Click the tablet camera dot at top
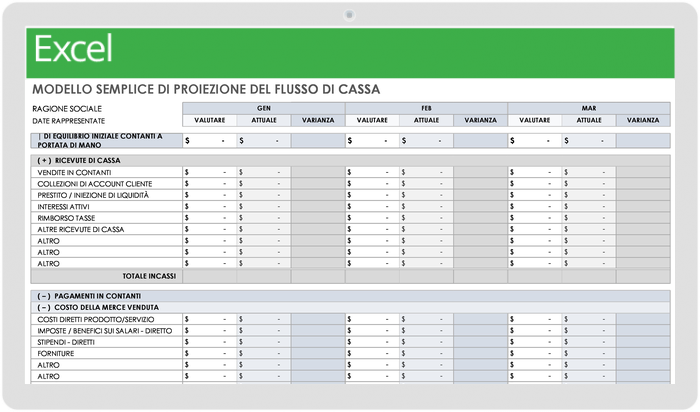 click(x=349, y=15)
